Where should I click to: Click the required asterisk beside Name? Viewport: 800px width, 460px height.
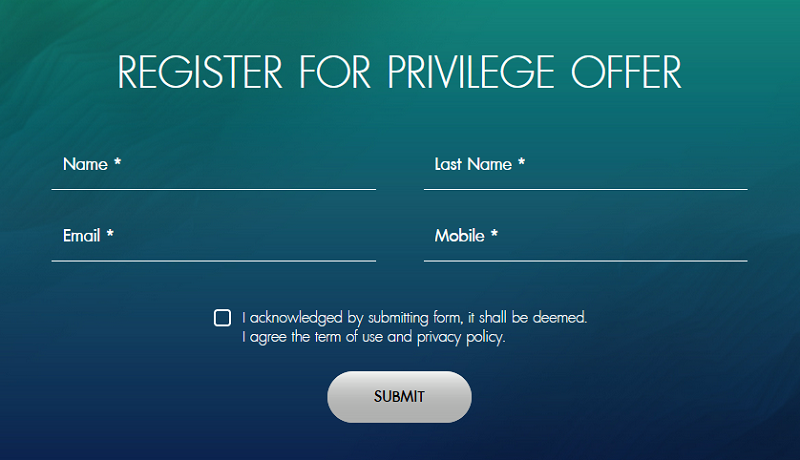(x=117, y=162)
